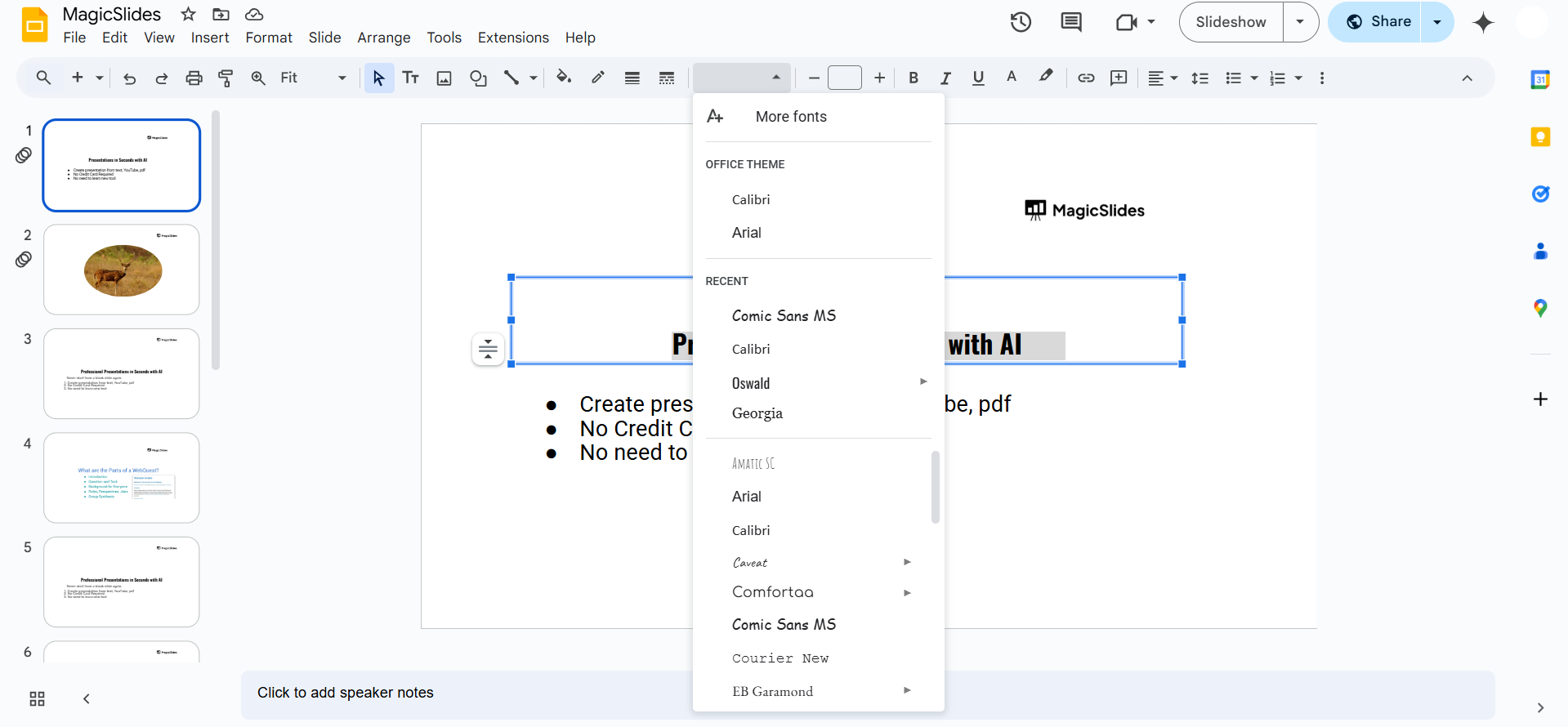
Task: Click the font size input box
Action: 845,78
